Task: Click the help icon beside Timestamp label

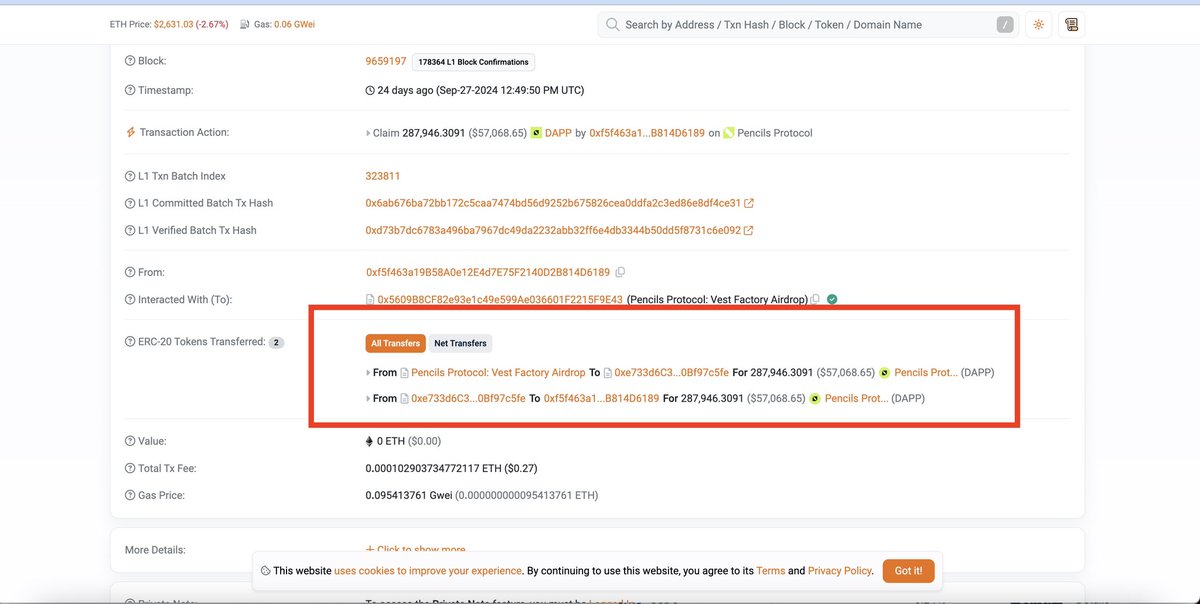Action: (130, 90)
